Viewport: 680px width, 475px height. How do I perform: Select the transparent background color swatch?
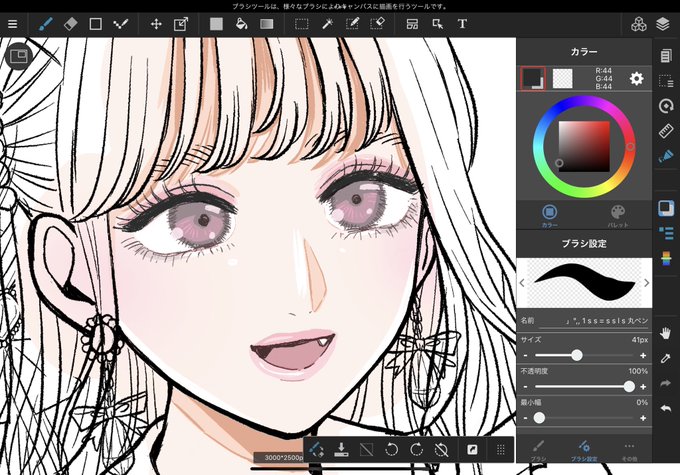(x=562, y=79)
